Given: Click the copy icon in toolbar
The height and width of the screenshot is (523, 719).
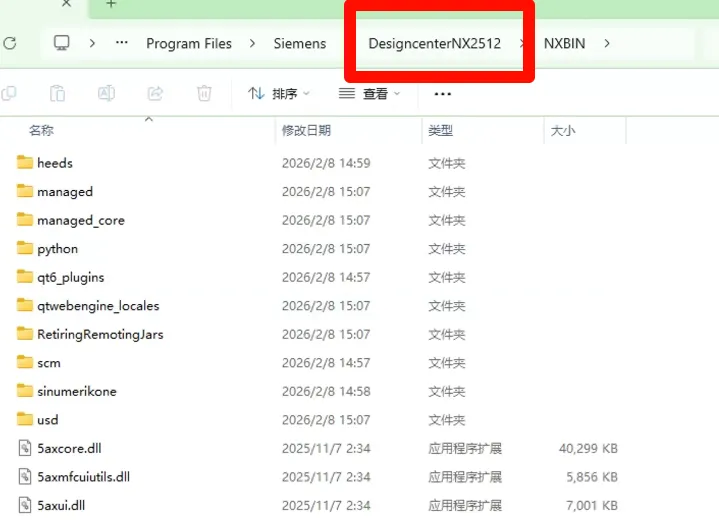Looking at the screenshot, I should 9,94.
